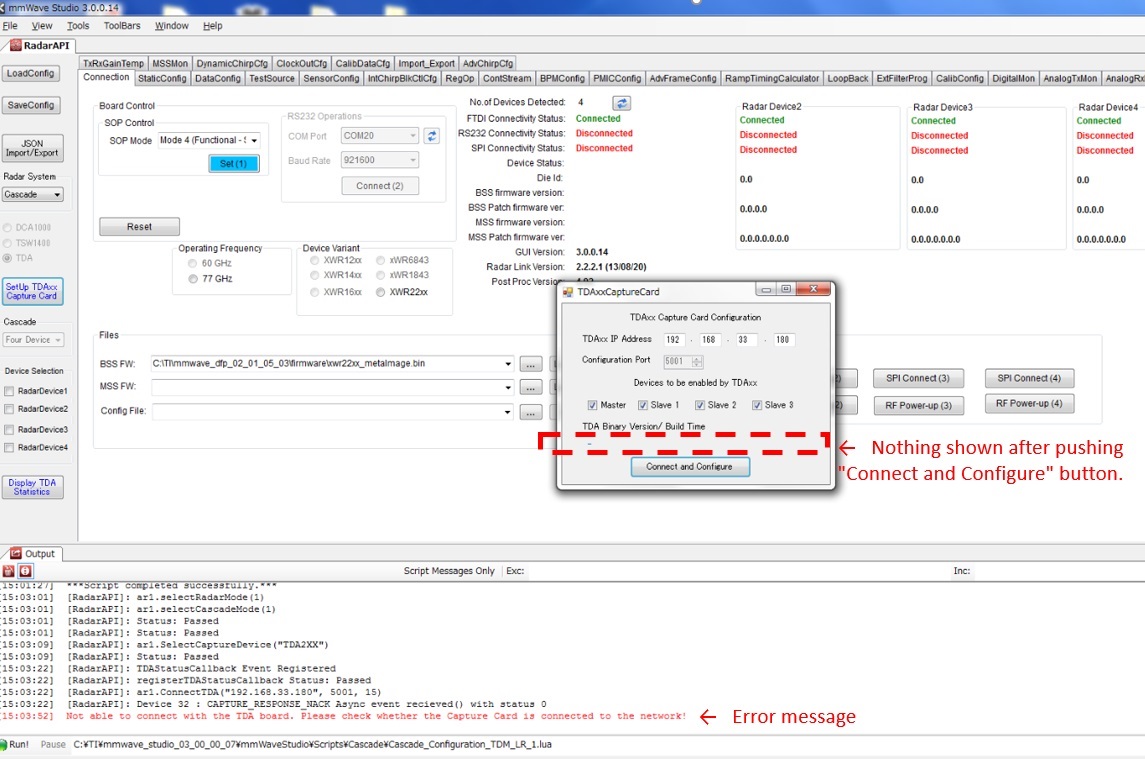Click the Connect and Configure button
Image resolution: width=1145 pixels, height=759 pixels.
690,465
